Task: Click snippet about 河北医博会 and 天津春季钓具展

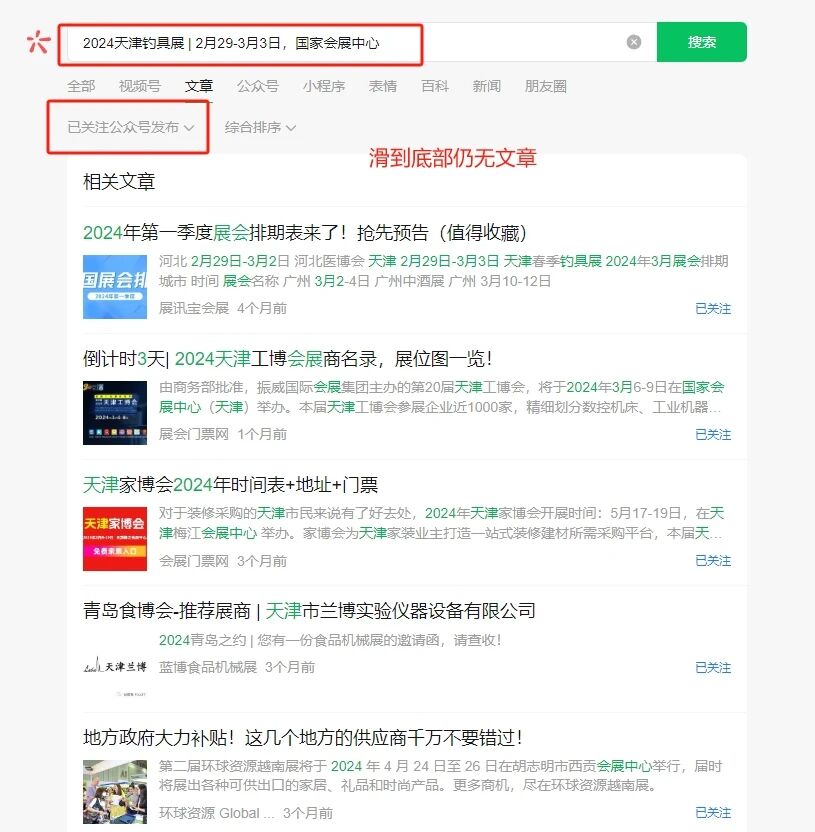Action: [444, 271]
